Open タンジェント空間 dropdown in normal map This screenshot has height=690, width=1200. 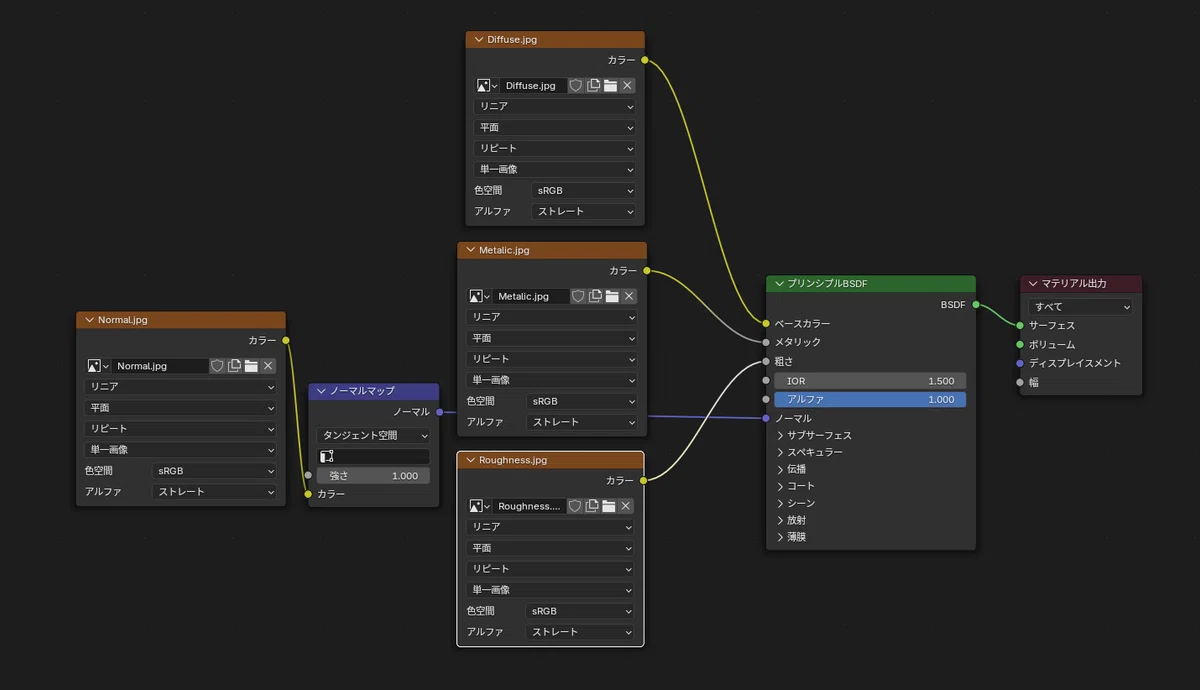tap(373, 436)
